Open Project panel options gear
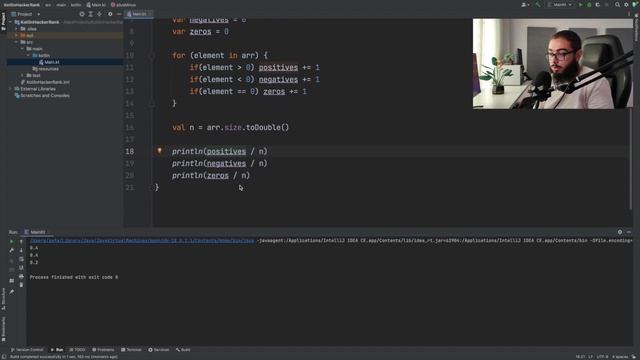The width and height of the screenshot is (640, 360). coord(110,14)
